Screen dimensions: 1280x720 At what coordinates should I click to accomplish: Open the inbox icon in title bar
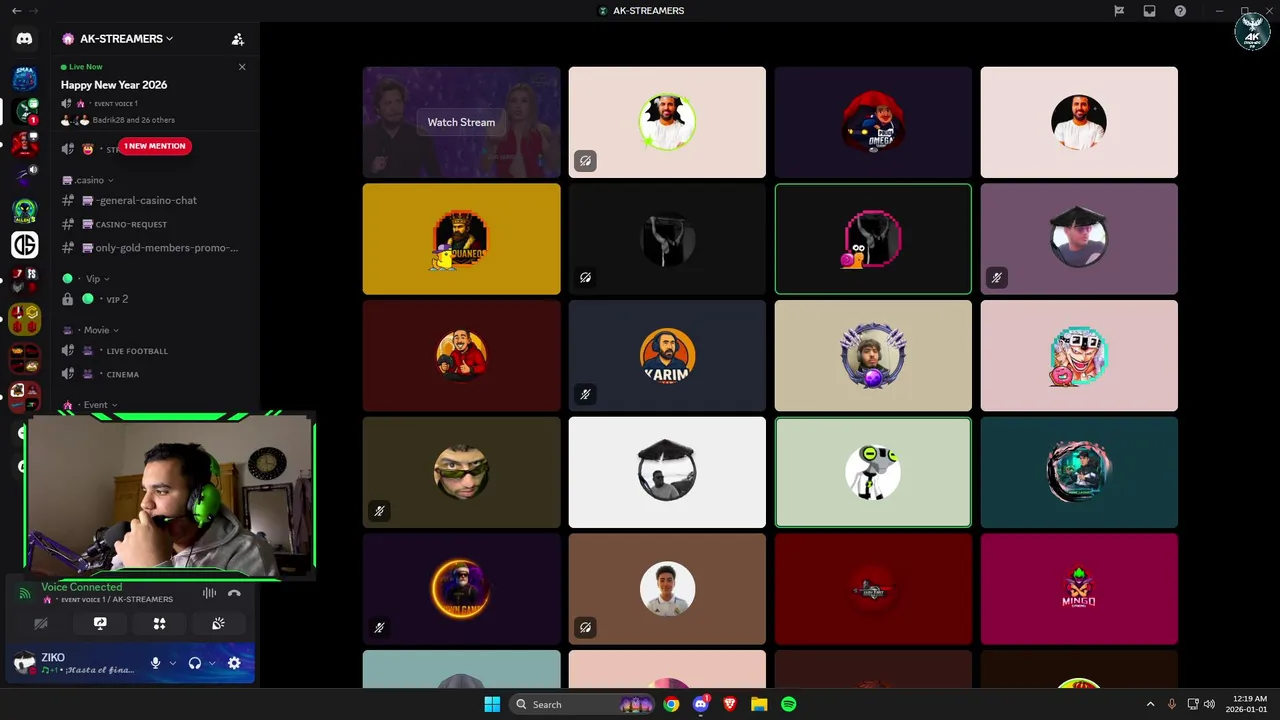1150,11
